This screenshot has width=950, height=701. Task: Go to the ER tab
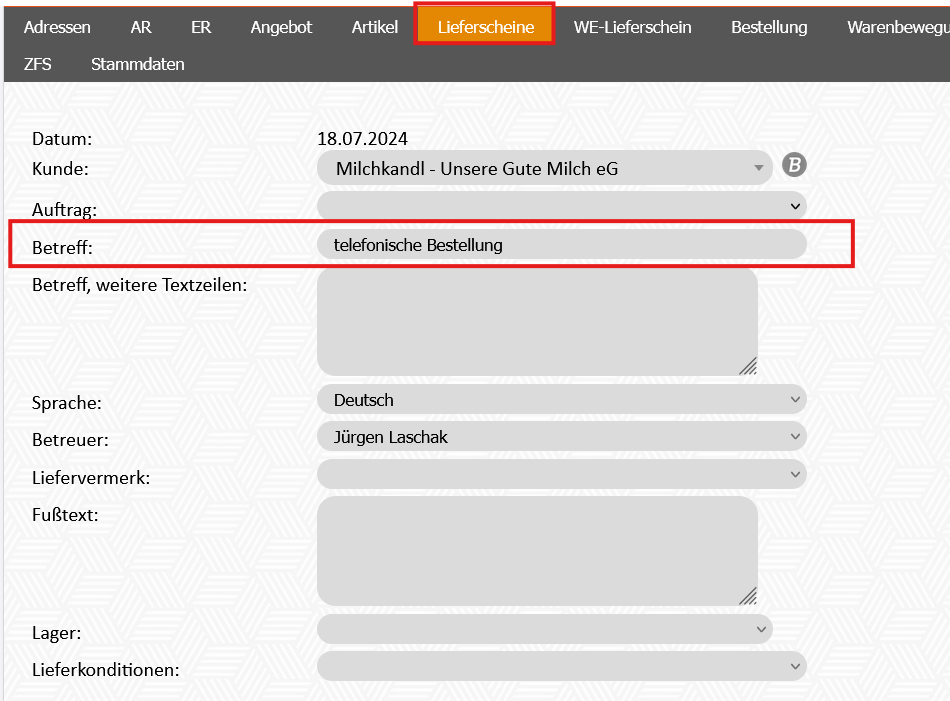[201, 27]
